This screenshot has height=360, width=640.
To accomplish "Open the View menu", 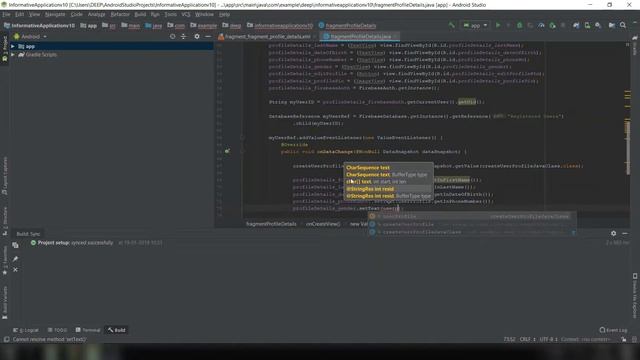I will [34, 14].
